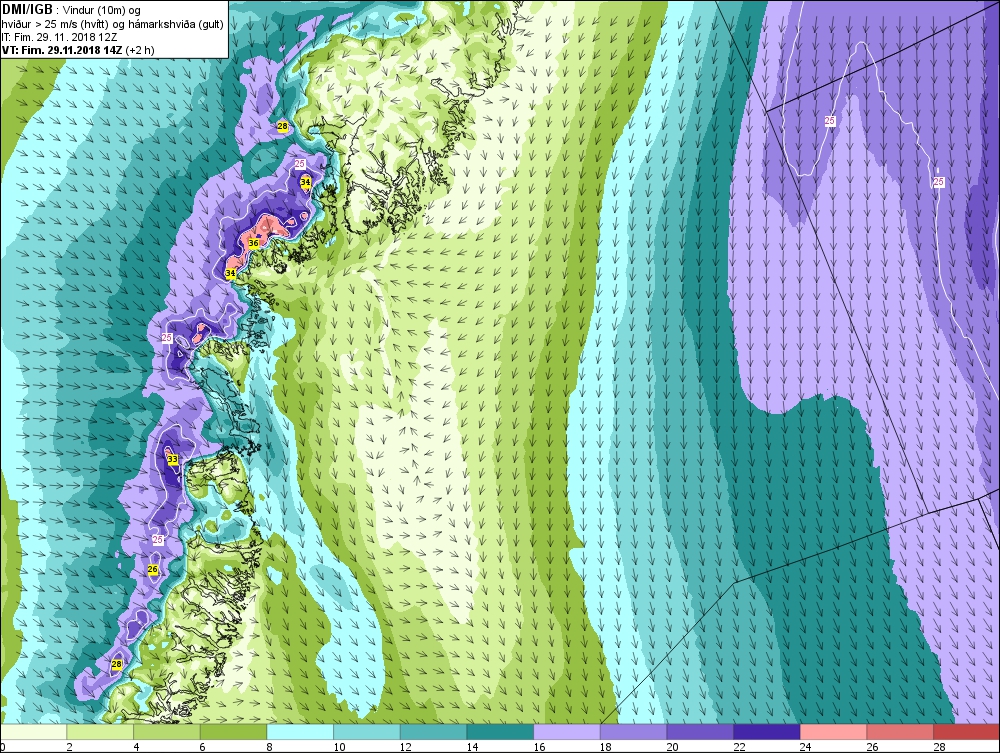Image resolution: width=1000 pixels, height=753 pixels.
Task: Click the 18 tick label on the color scale
Action: tap(605, 747)
